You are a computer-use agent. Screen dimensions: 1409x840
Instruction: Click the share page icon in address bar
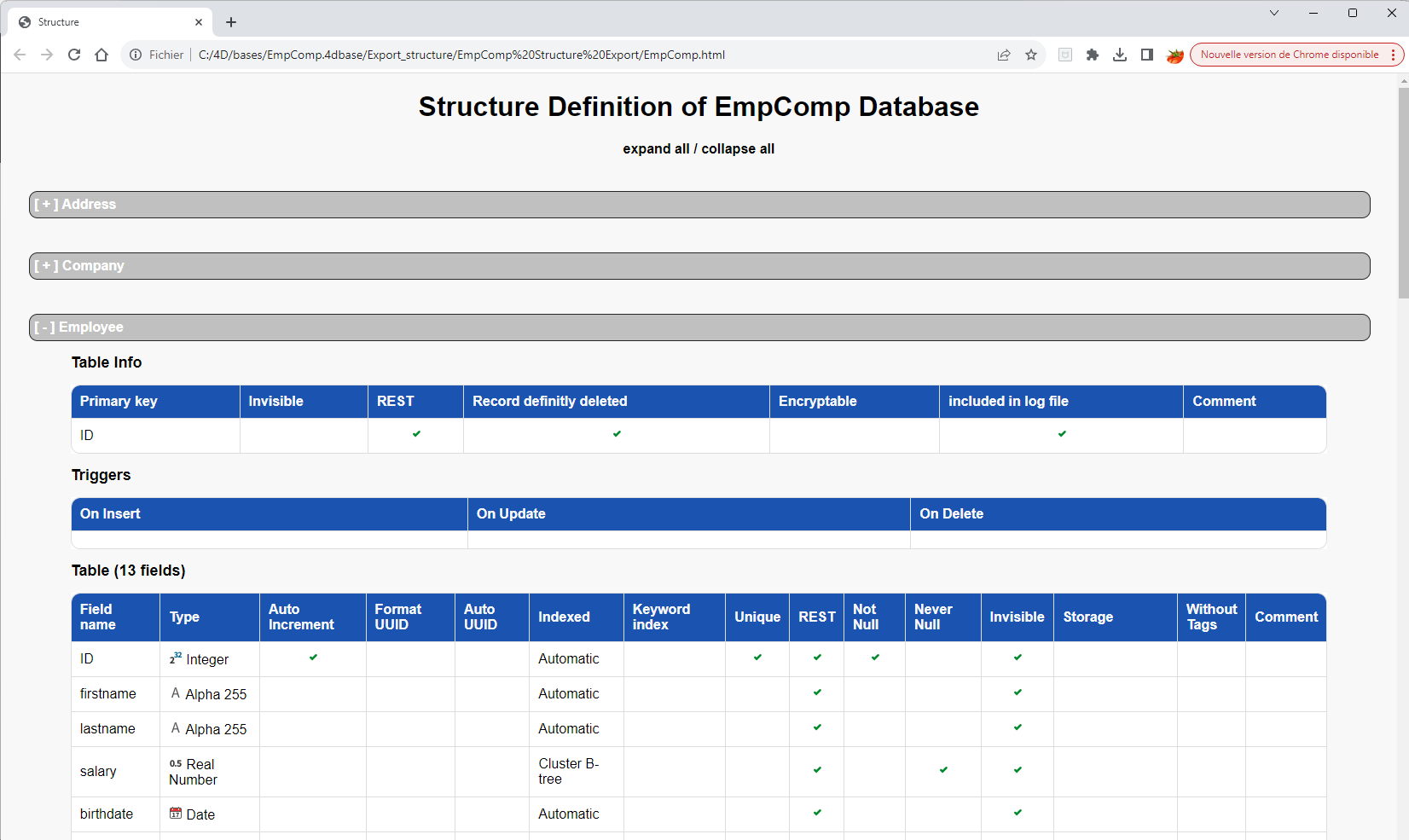1004,55
